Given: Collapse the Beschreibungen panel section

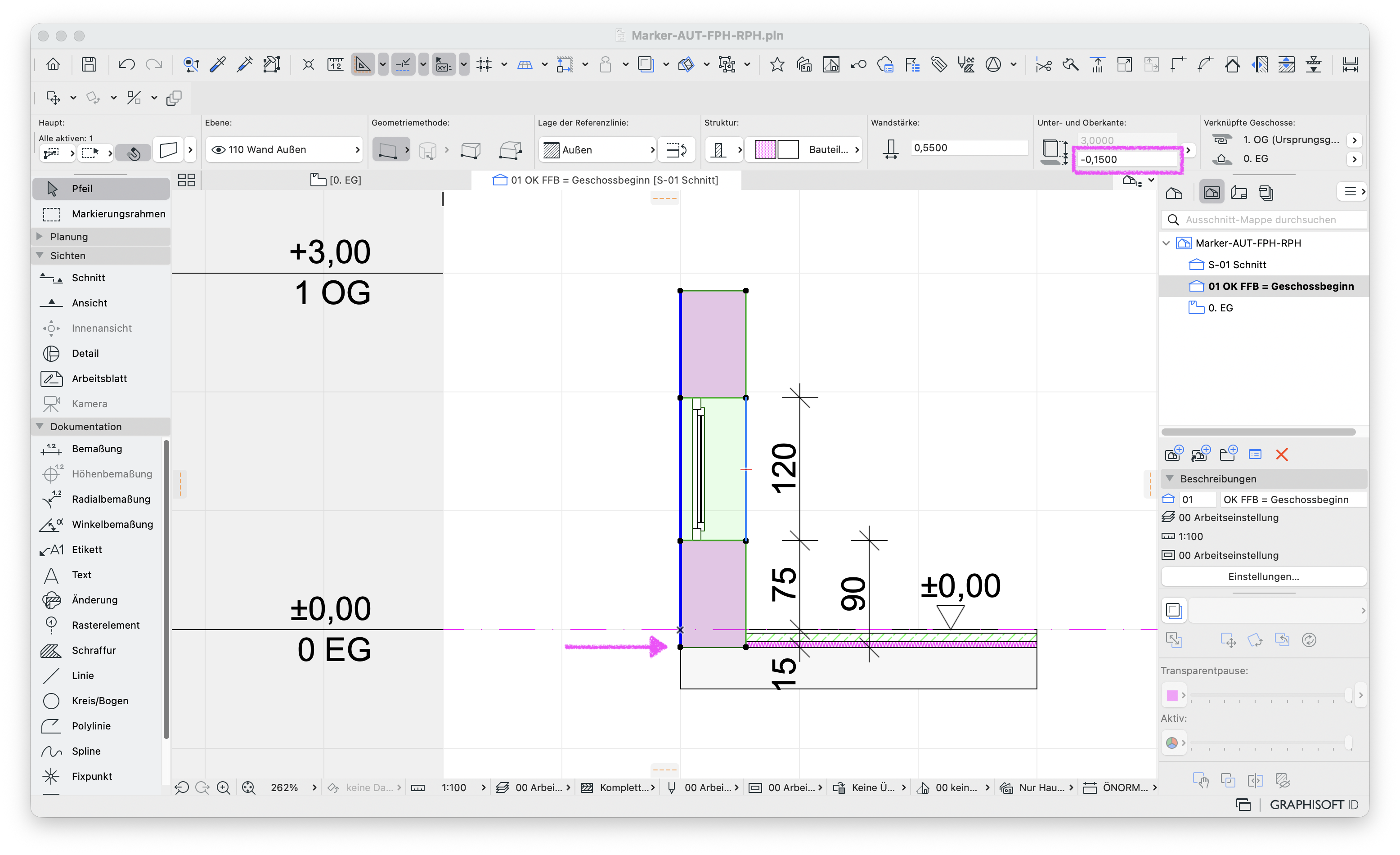Looking at the screenshot, I should pyautogui.click(x=1170, y=479).
